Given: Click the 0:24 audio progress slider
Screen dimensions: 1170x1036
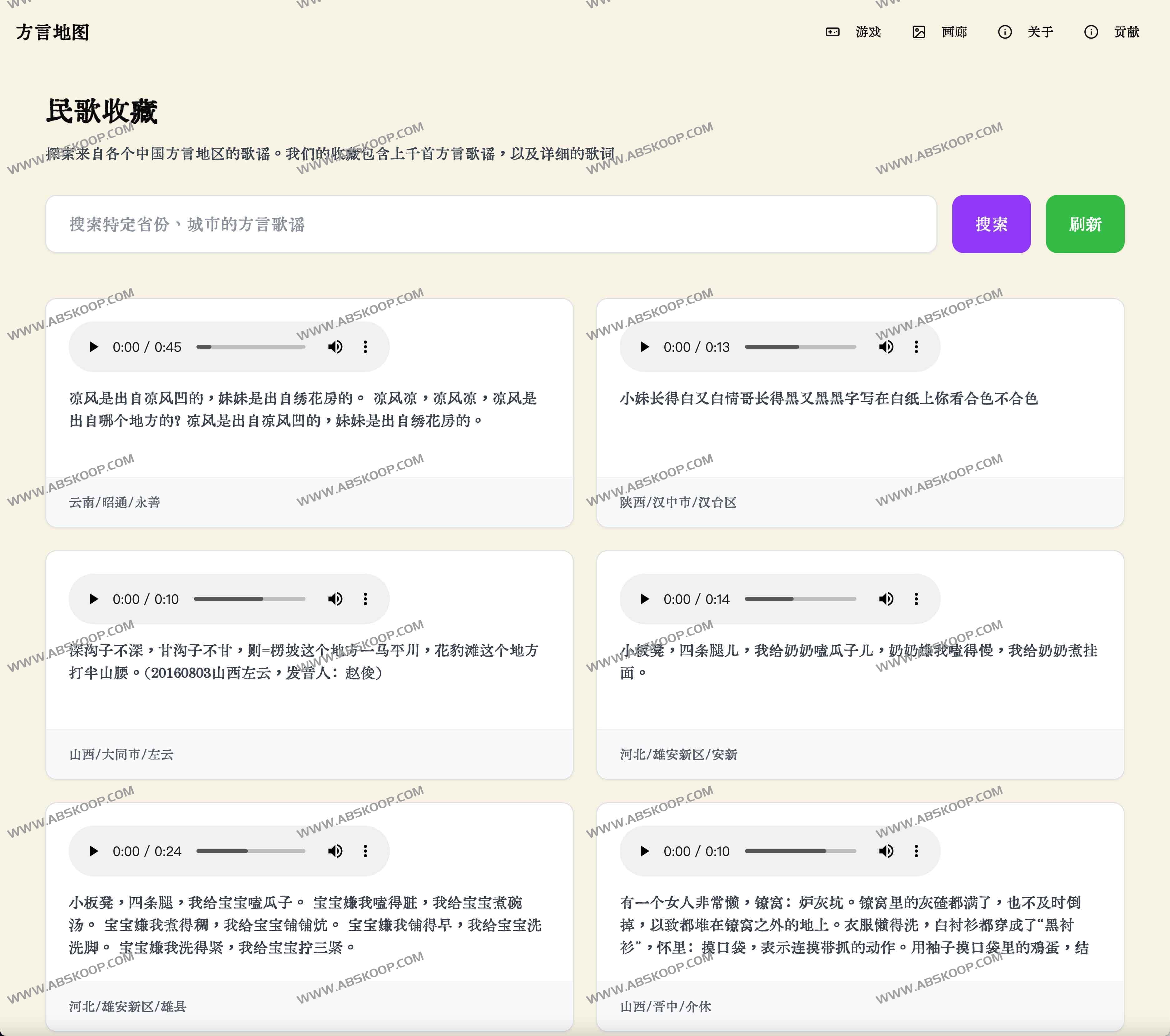Looking at the screenshot, I should coord(251,851).
